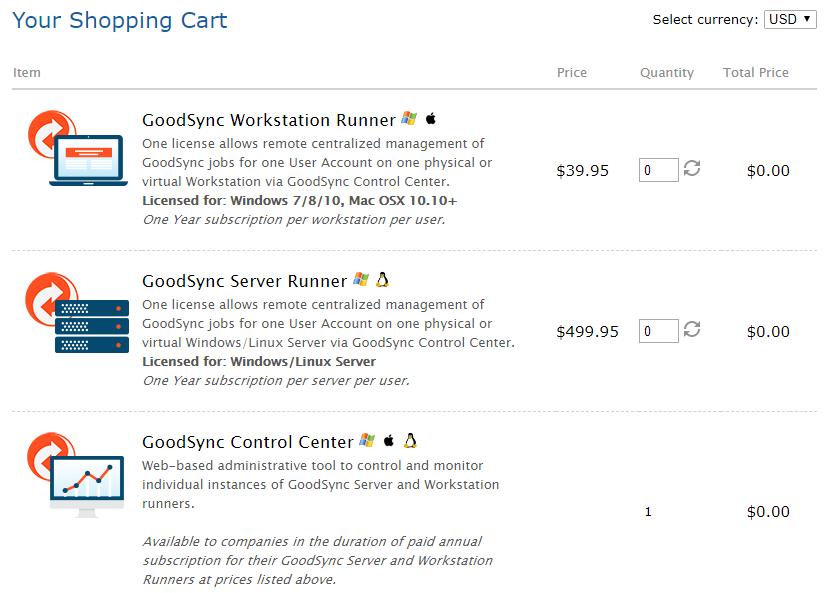Image resolution: width=826 pixels, height=593 pixels.
Task: Click the GoodSync Workstation Runner title
Action: pos(269,121)
